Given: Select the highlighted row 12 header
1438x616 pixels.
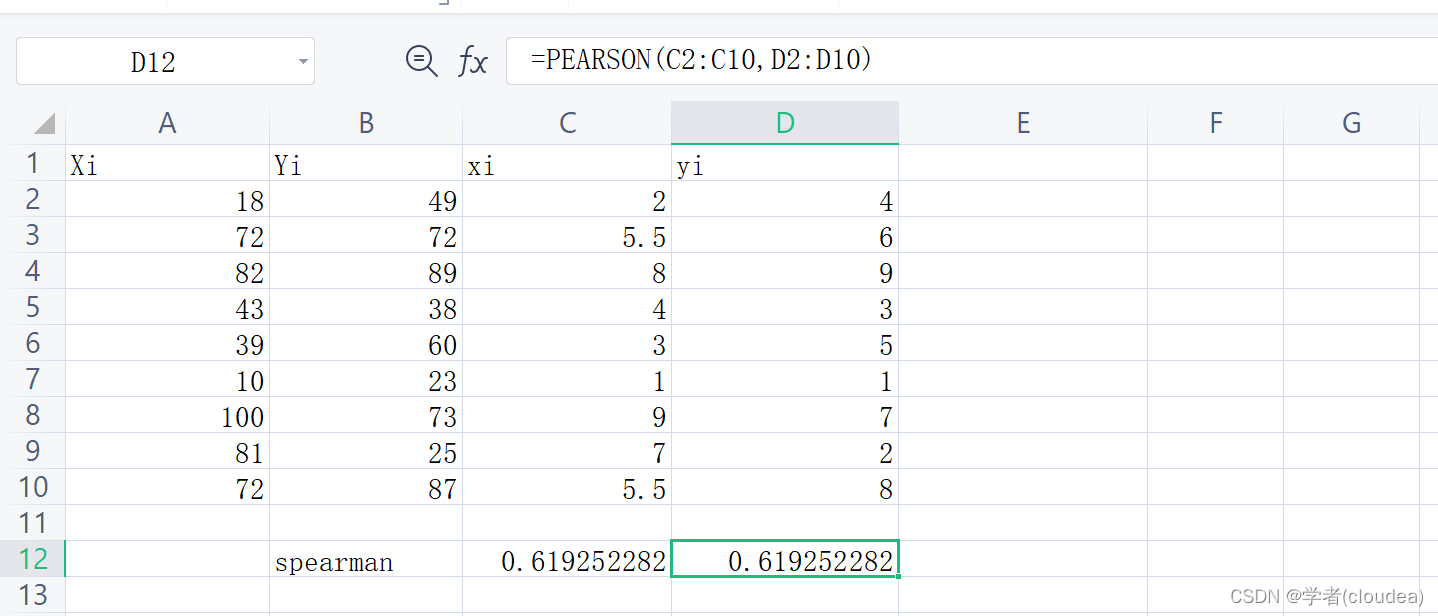Looking at the screenshot, I should 33,559.
